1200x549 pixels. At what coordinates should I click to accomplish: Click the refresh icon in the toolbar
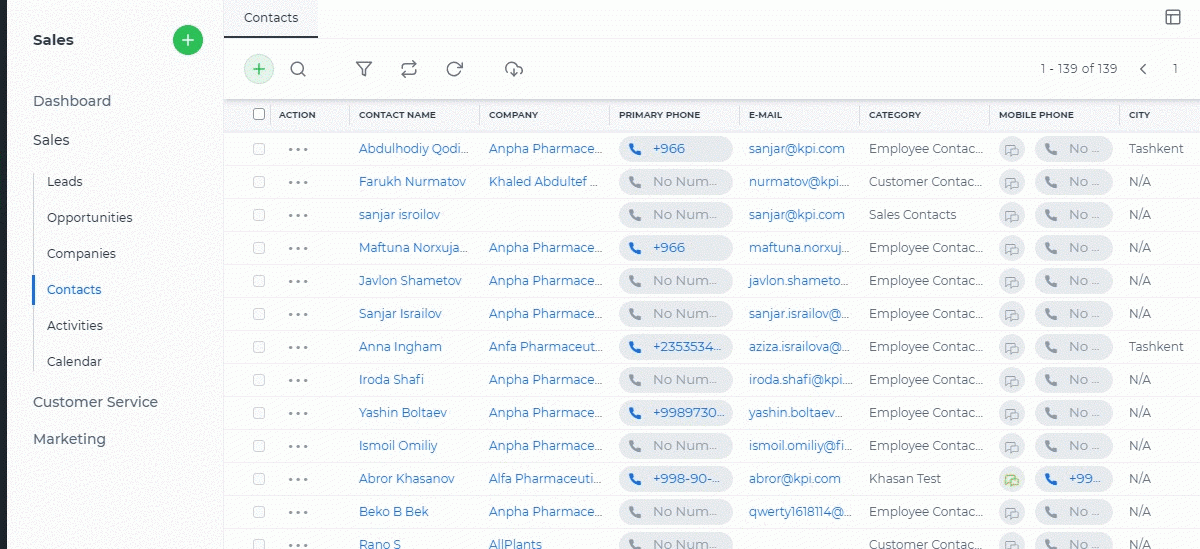click(455, 69)
